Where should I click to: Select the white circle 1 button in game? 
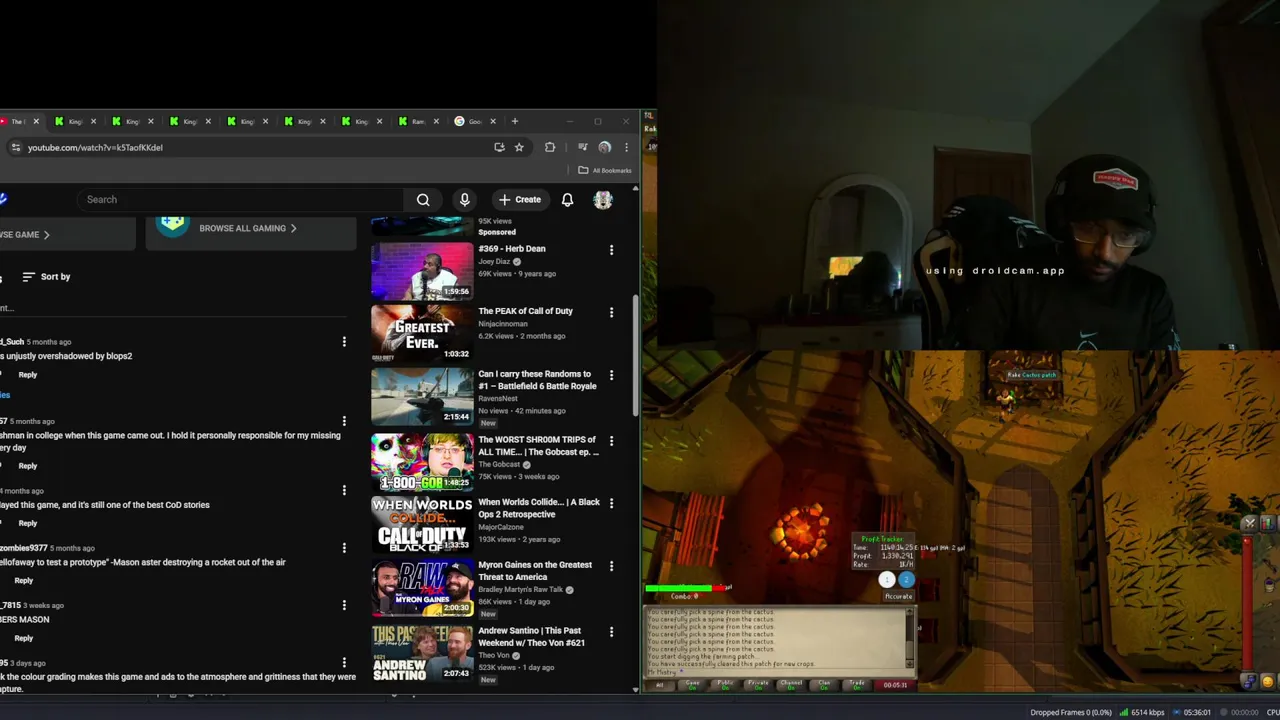tap(887, 580)
